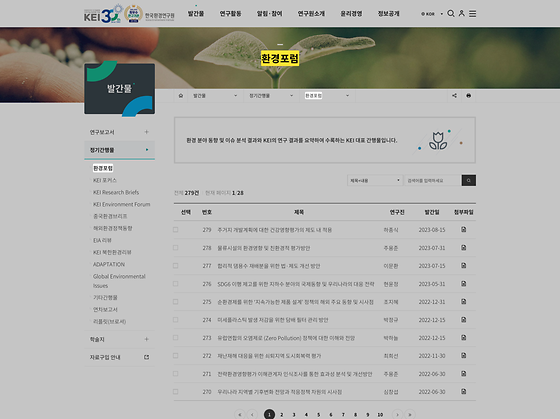Click the user account icon in header
The height and width of the screenshot is (419, 560).
[x=461, y=13]
